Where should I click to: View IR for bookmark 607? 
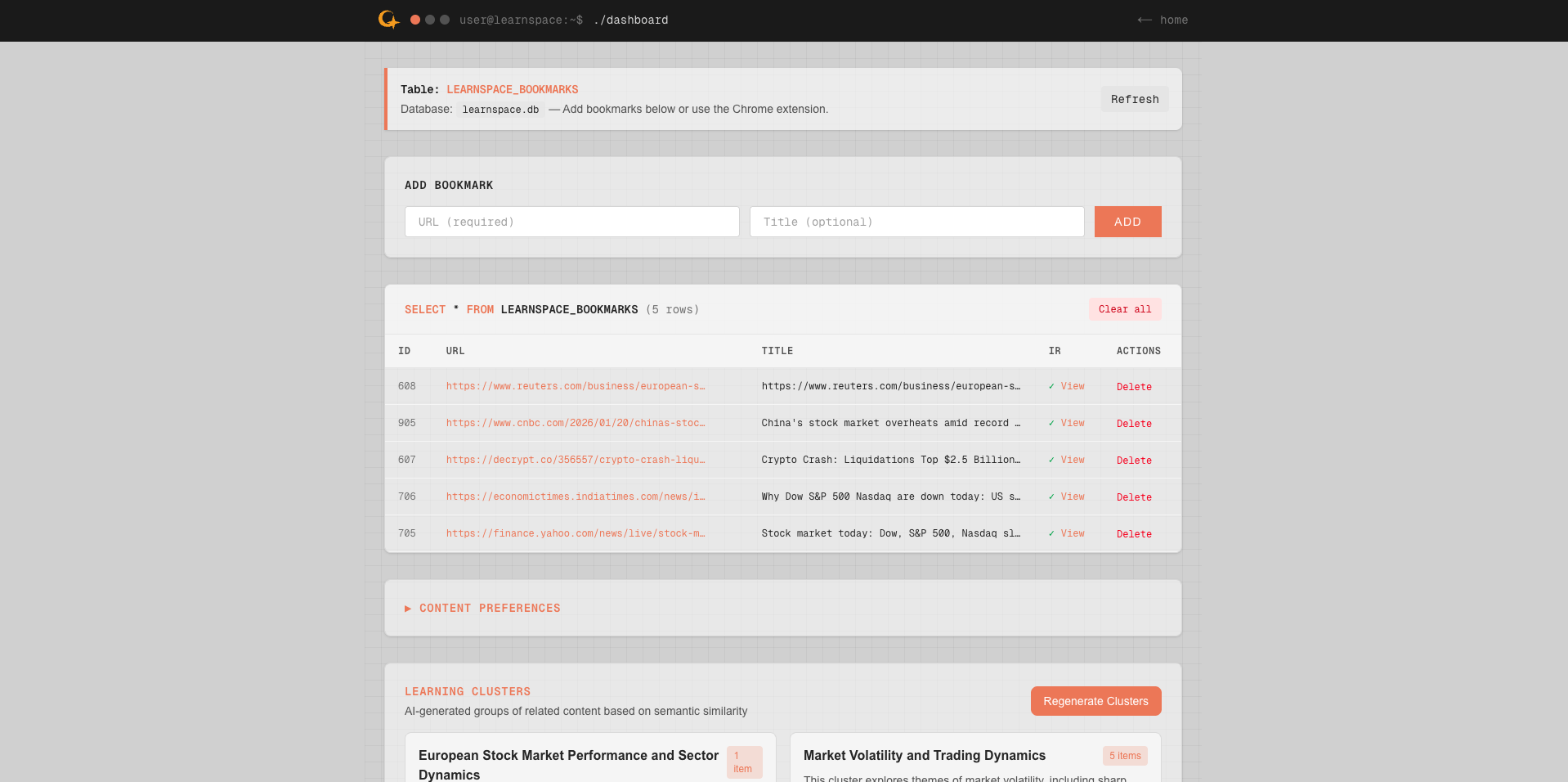tap(1073, 460)
